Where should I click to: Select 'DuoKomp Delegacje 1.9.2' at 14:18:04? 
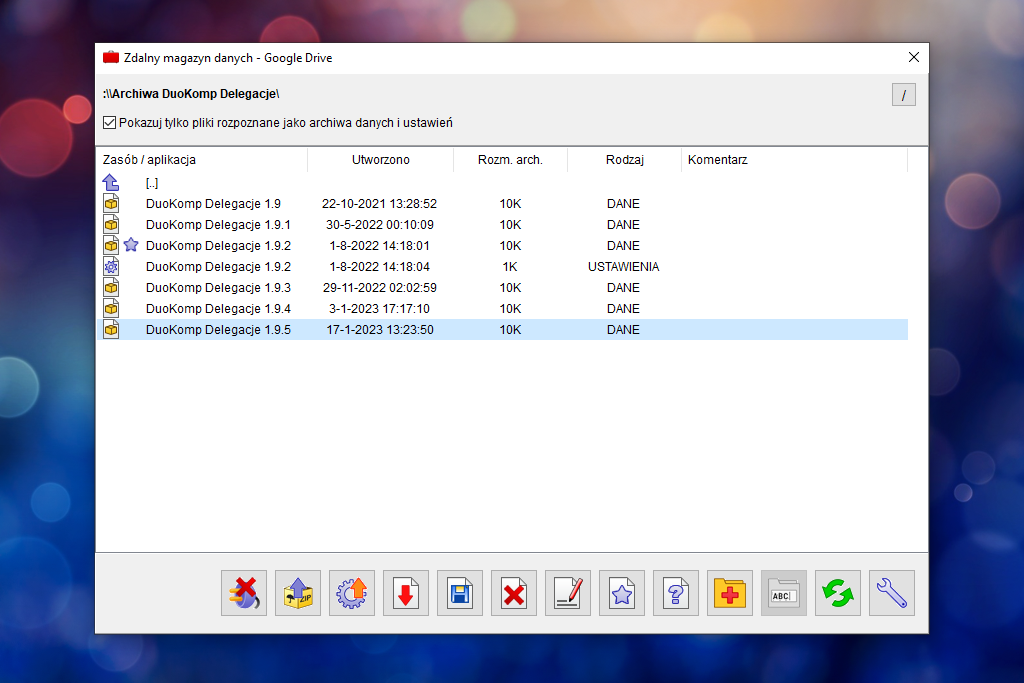[x=502, y=266]
